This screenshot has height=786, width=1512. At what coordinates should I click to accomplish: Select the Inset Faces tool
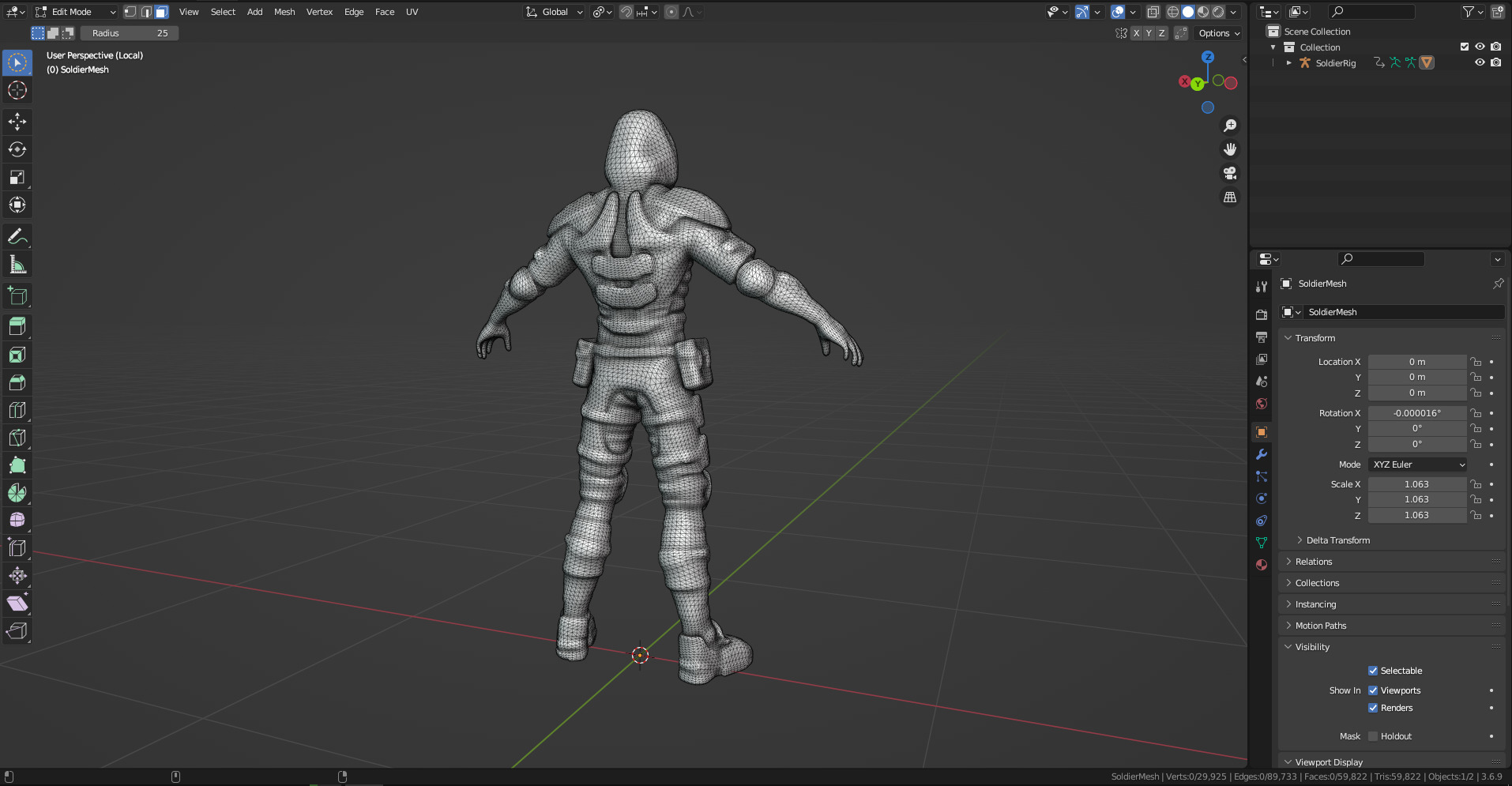point(17,355)
